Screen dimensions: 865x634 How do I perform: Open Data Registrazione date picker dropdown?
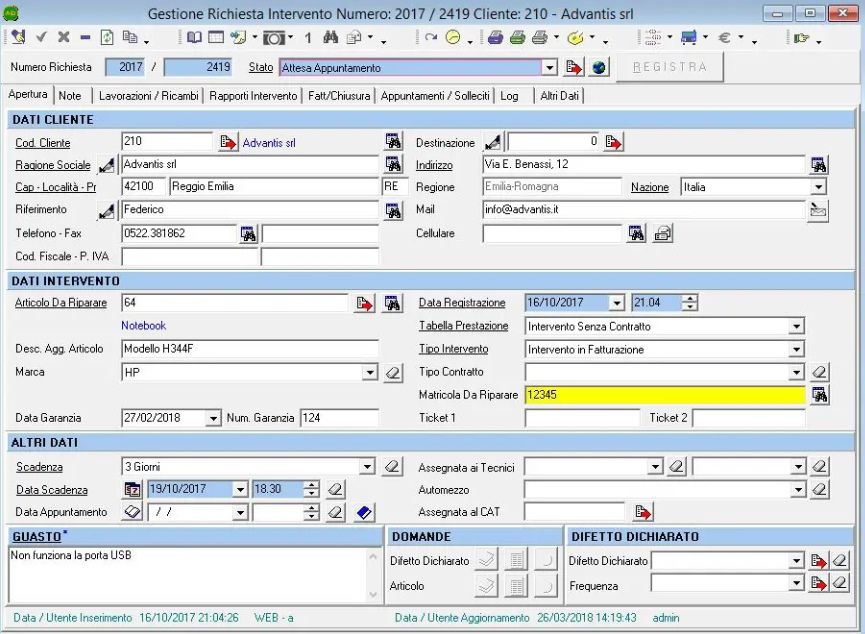coord(617,303)
